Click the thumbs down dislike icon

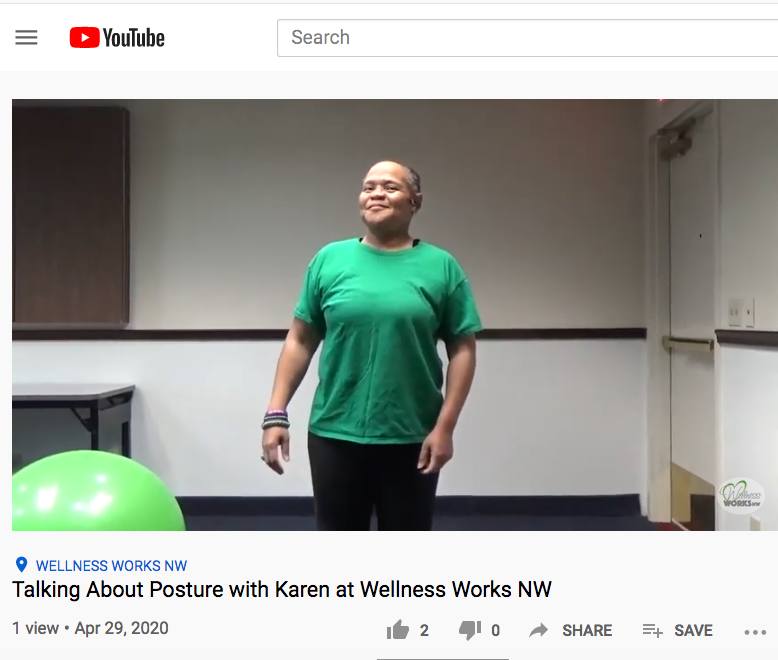point(470,630)
